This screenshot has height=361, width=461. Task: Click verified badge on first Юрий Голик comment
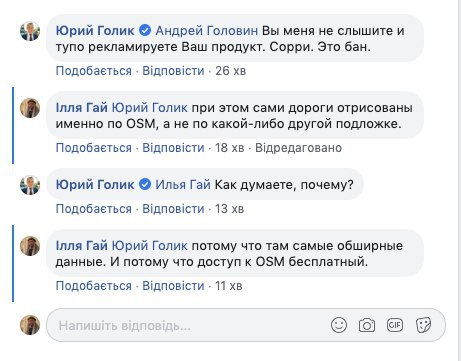pyautogui.click(x=145, y=30)
